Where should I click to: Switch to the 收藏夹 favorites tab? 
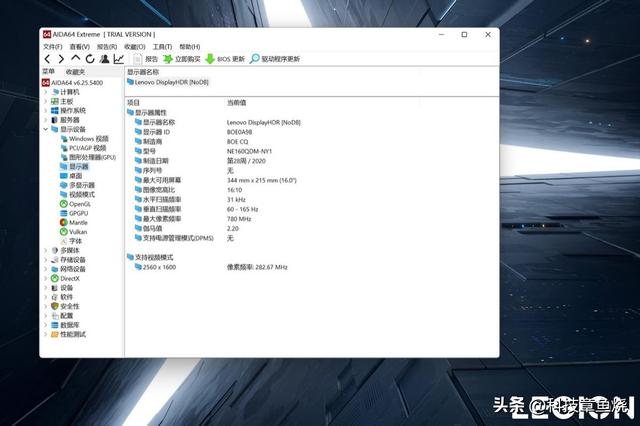76,72
